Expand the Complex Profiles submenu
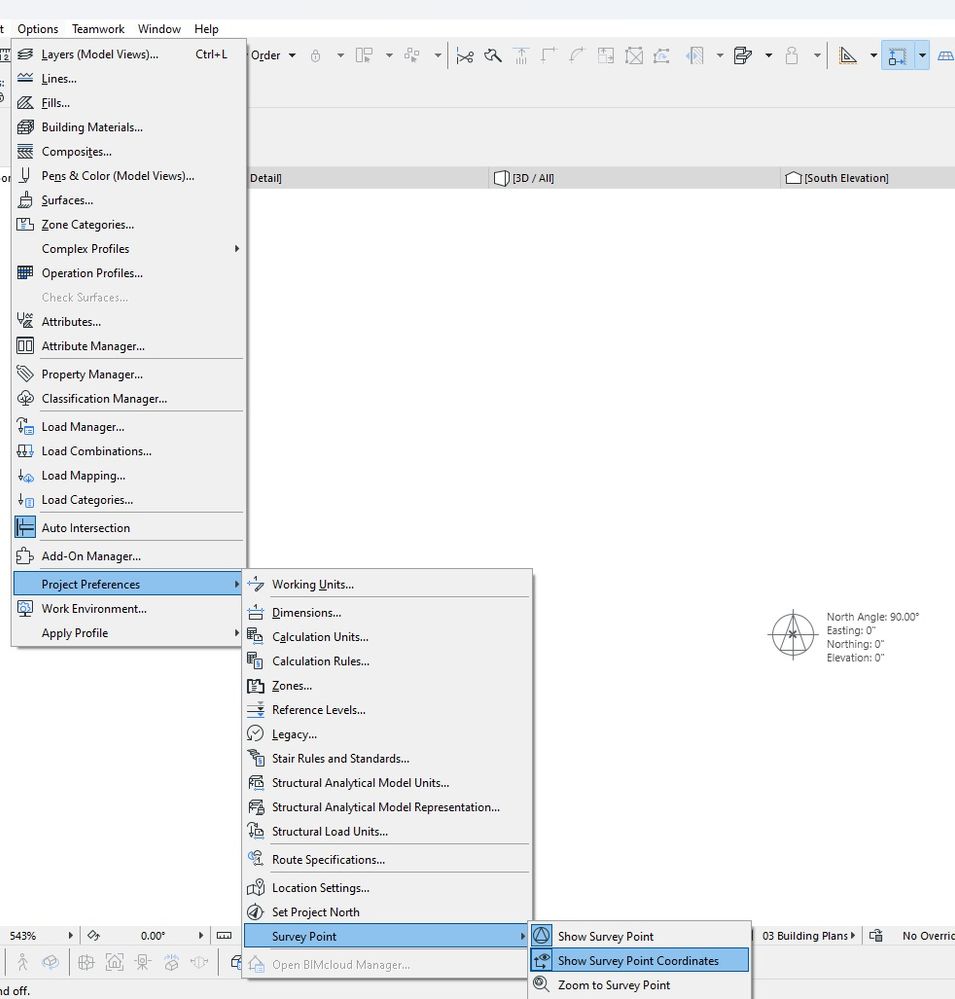 128,248
